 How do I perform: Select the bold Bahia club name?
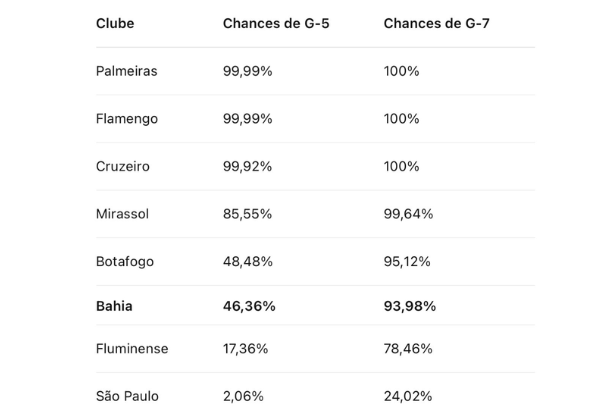pos(114,306)
